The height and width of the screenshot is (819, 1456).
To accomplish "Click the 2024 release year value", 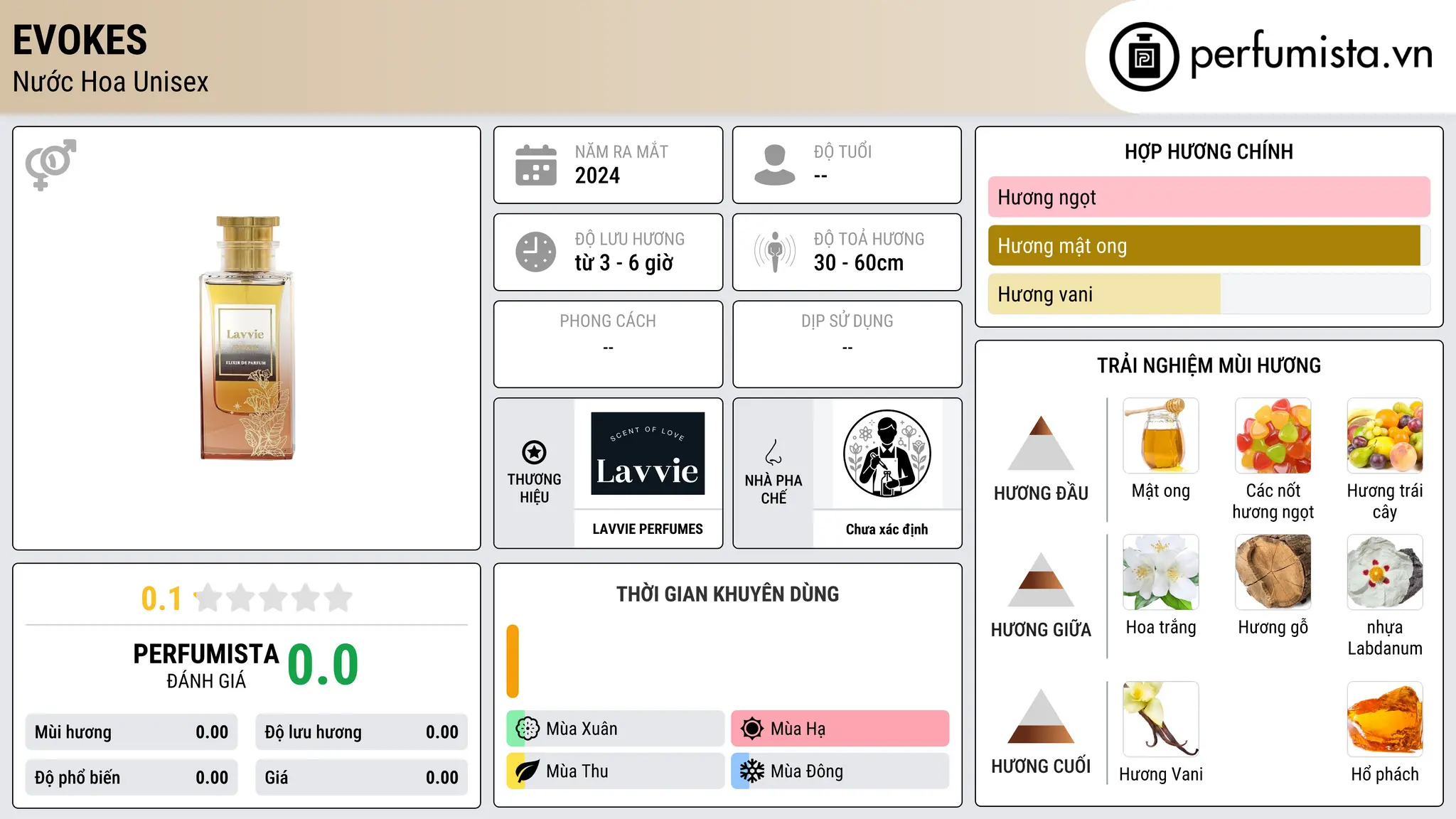I will pyautogui.click(x=597, y=176).
